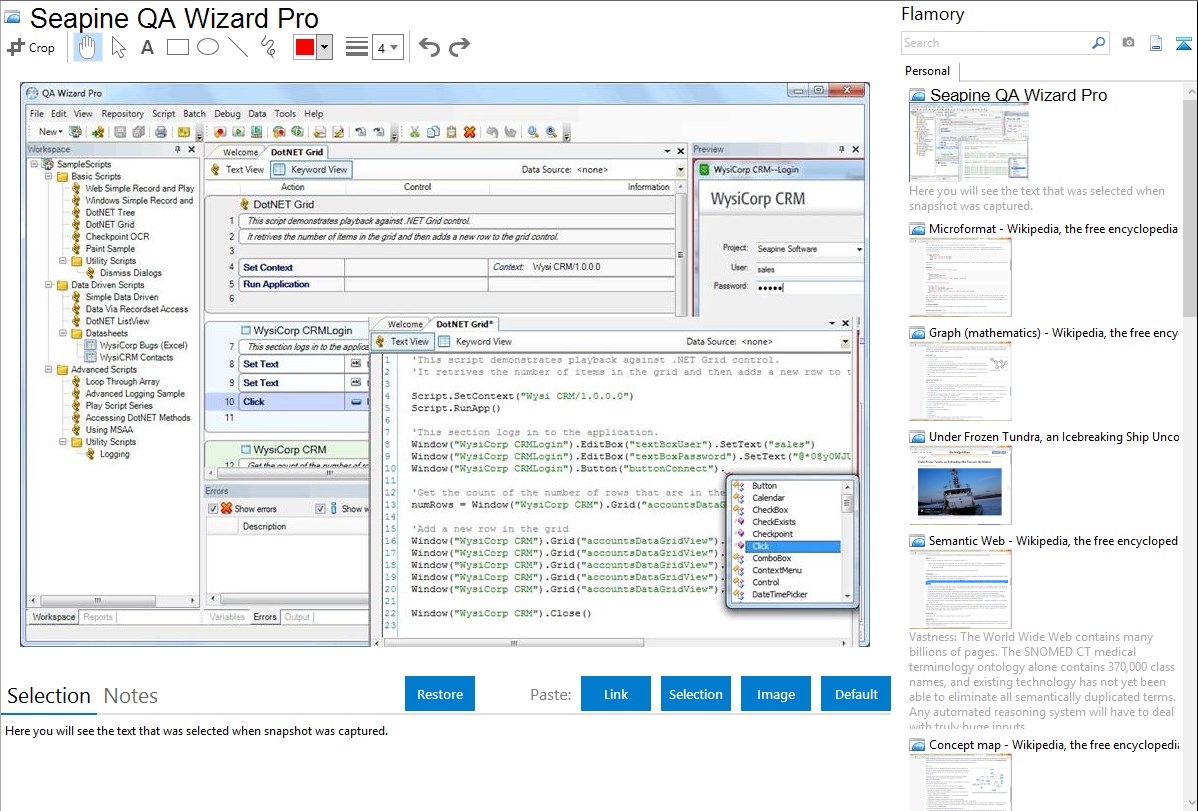
Task: Switch to the Notes tab
Action: [131, 696]
